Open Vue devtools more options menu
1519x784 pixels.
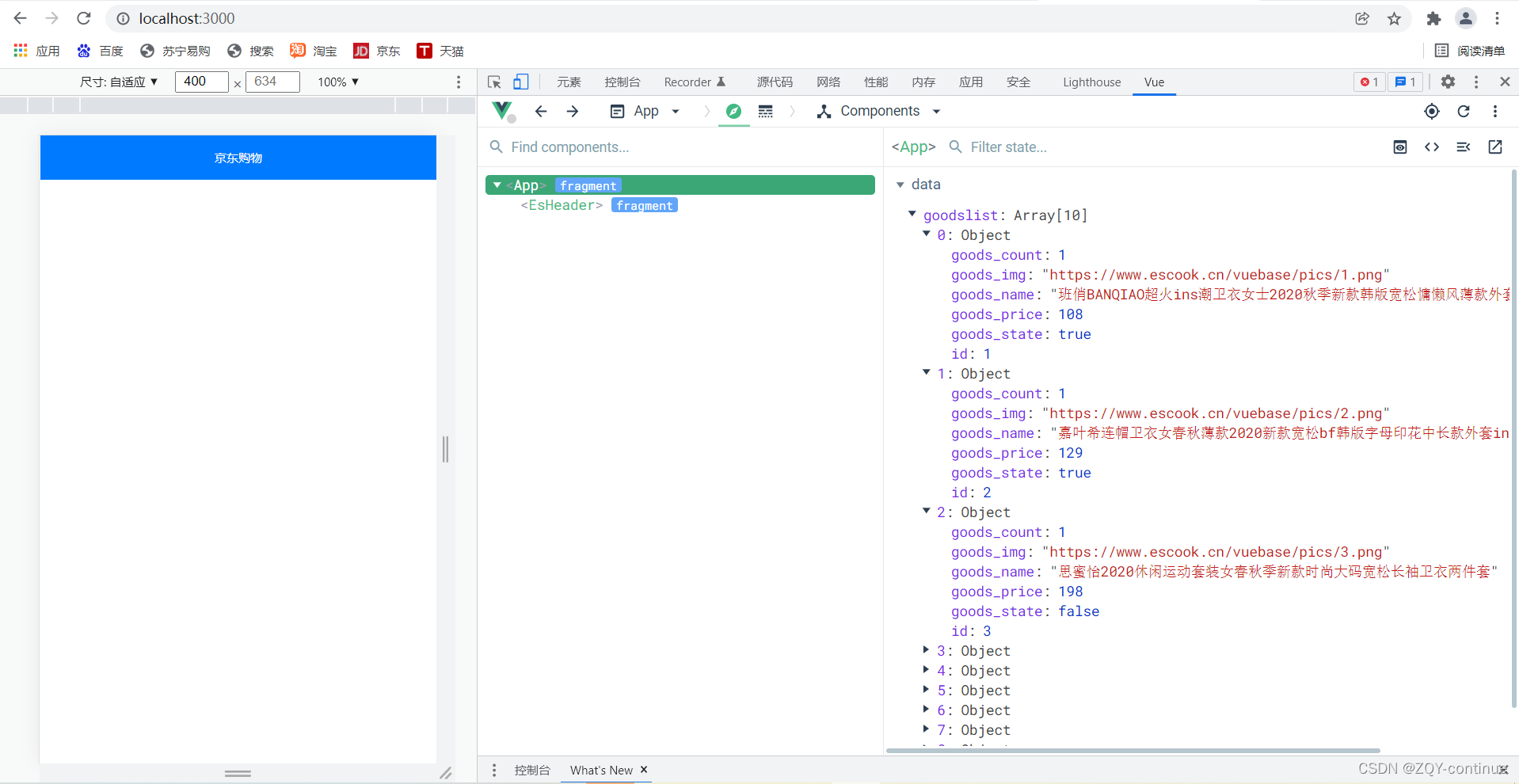[1495, 112]
